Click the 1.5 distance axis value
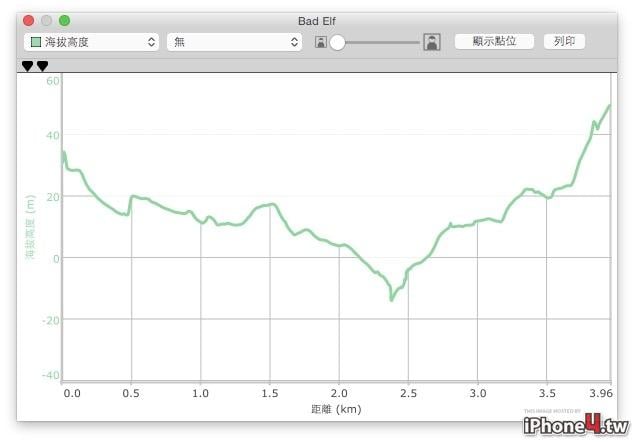 pos(270,393)
